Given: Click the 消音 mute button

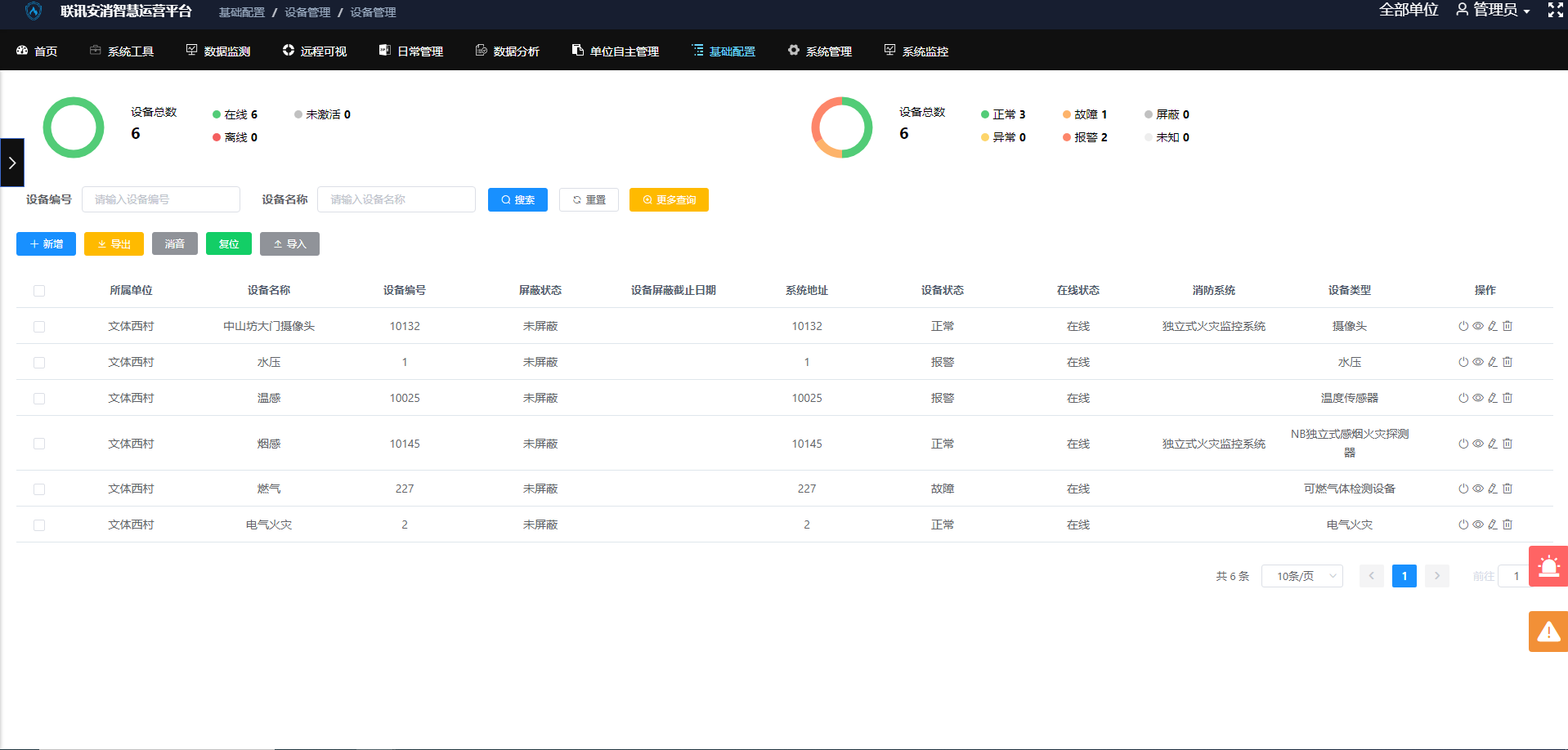Looking at the screenshot, I should [175, 243].
